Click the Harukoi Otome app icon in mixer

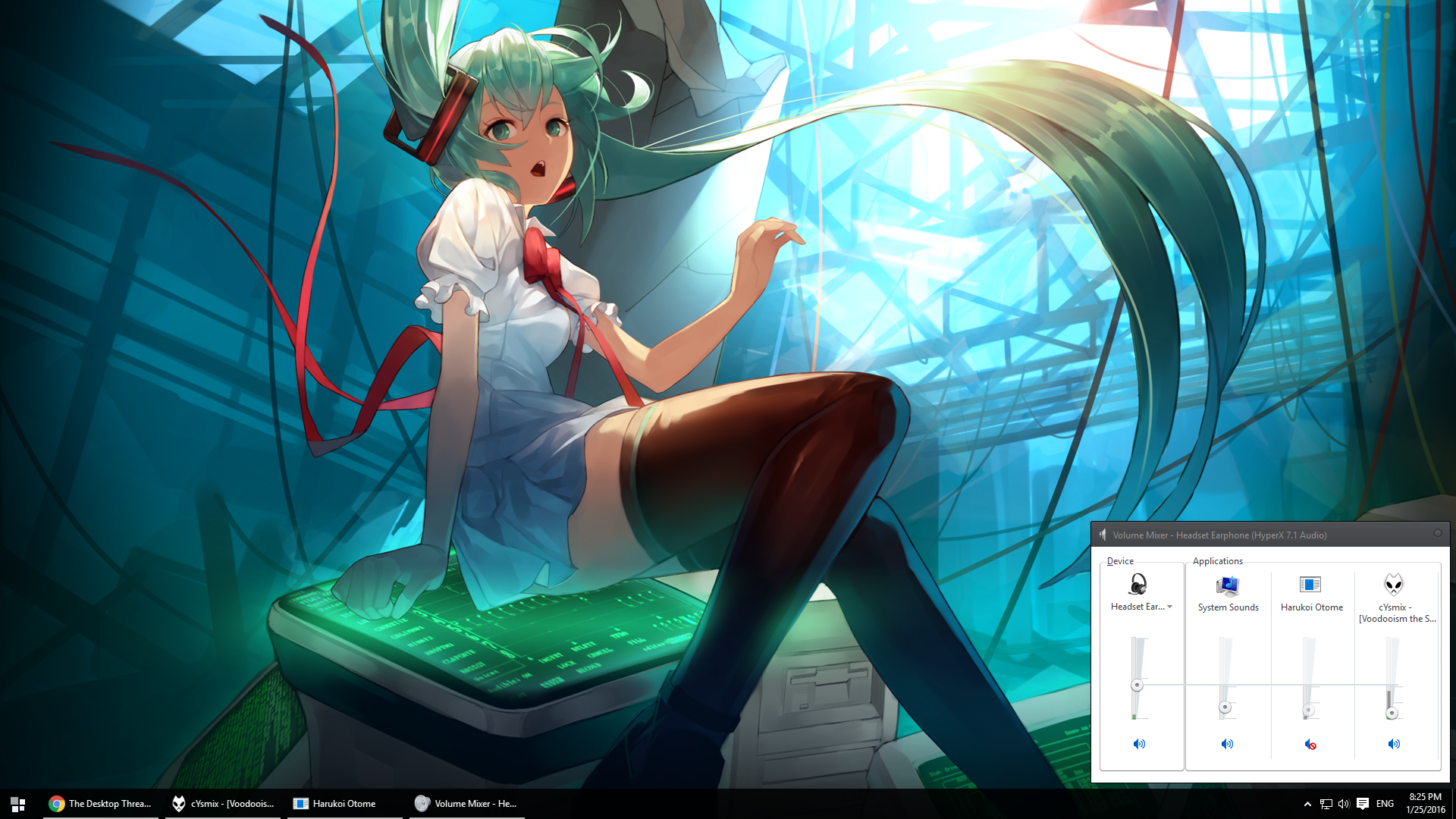(1310, 584)
